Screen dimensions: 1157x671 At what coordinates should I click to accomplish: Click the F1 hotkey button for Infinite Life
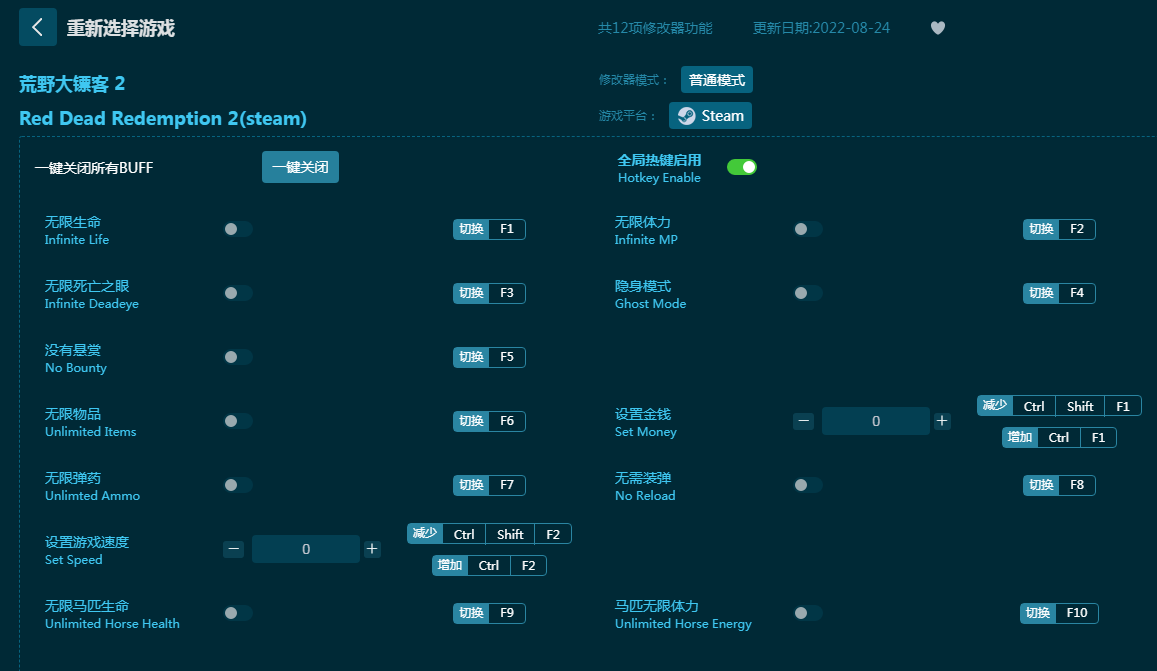[489, 229]
